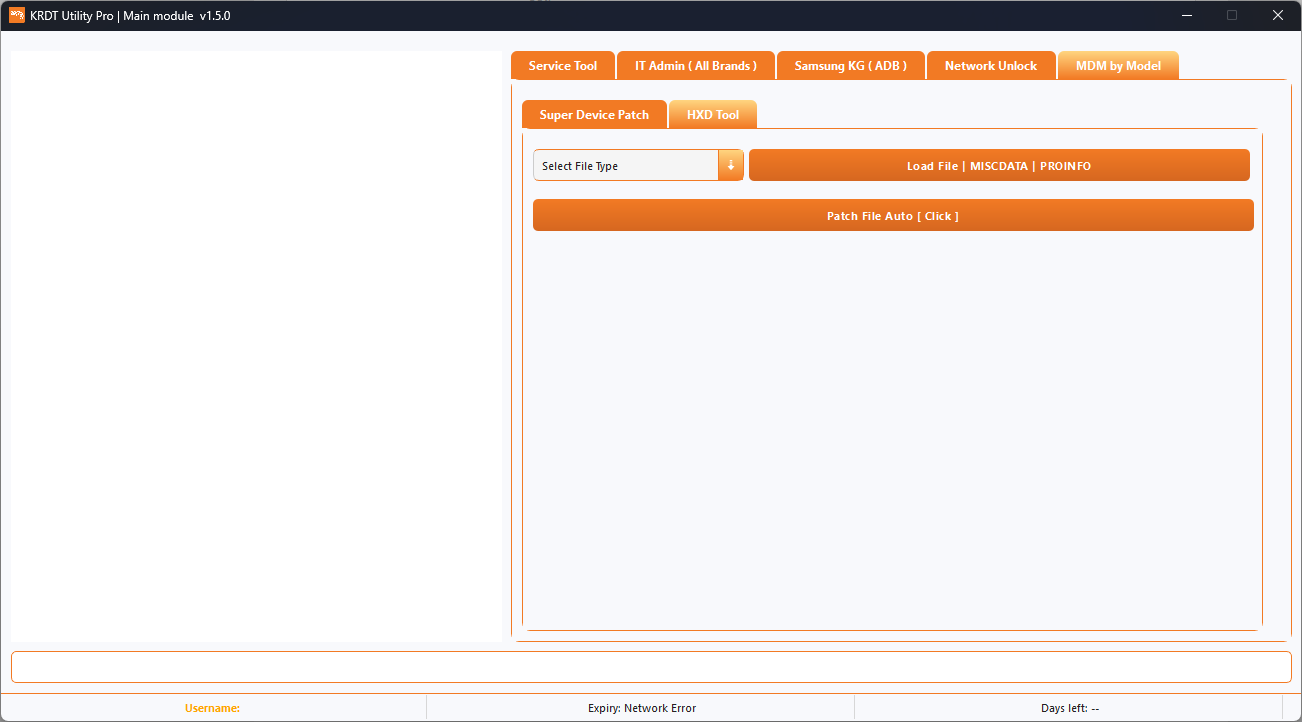This screenshot has width=1302, height=722.
Task: Switch to the MDM by Model tab
Action: point(1118,64)
